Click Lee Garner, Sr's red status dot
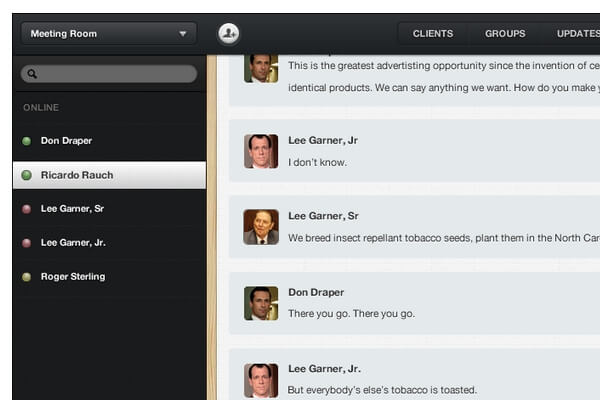Viewport: 600px width, 400px height. 26,209
